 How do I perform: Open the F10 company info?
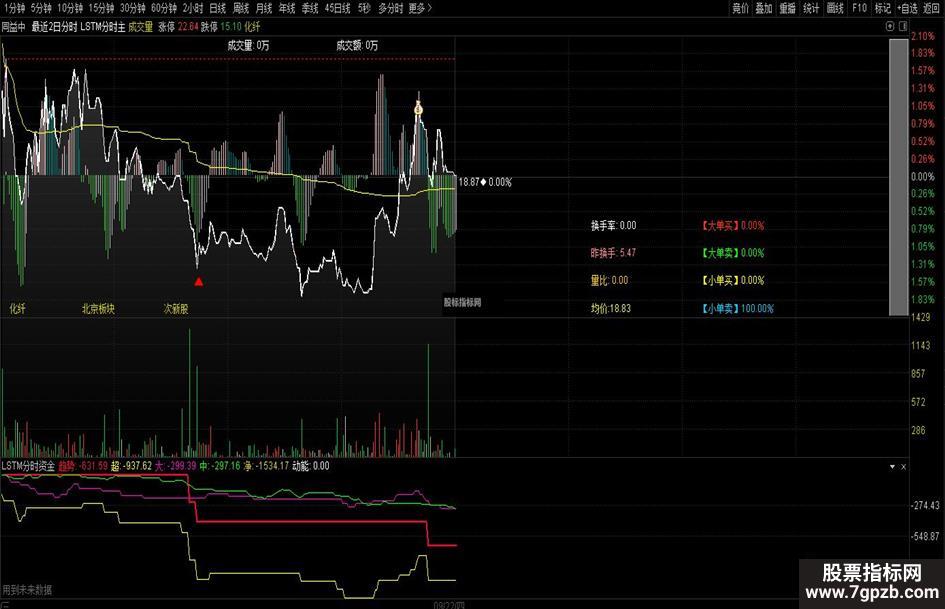pos(859,8)
